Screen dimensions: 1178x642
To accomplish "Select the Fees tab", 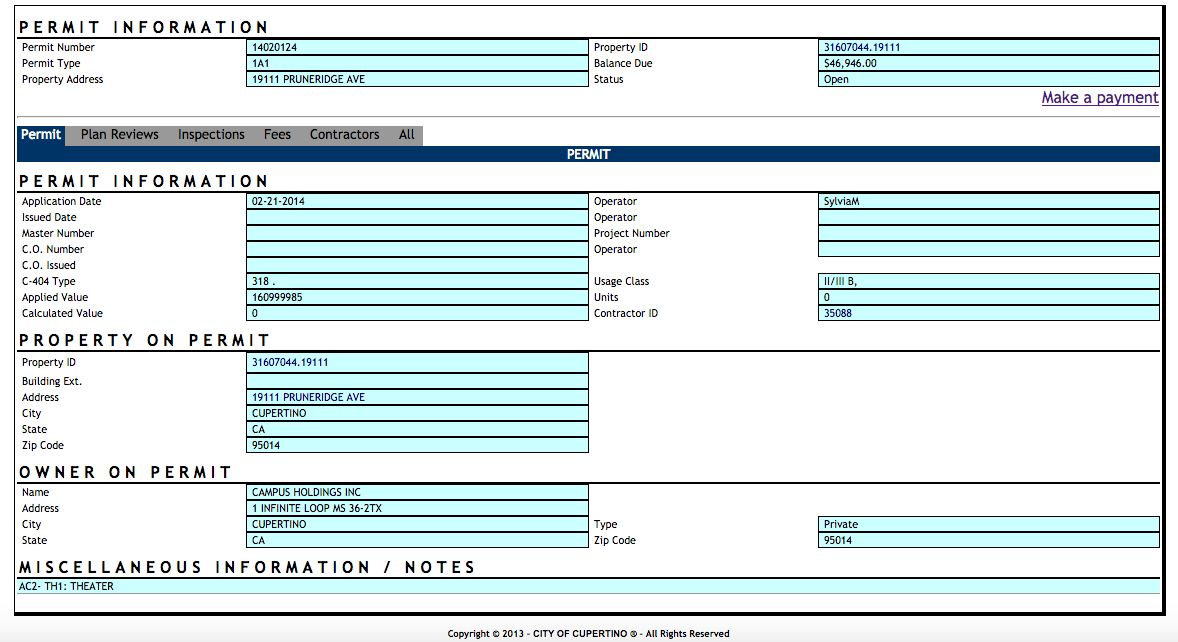I will click(277, 134).
